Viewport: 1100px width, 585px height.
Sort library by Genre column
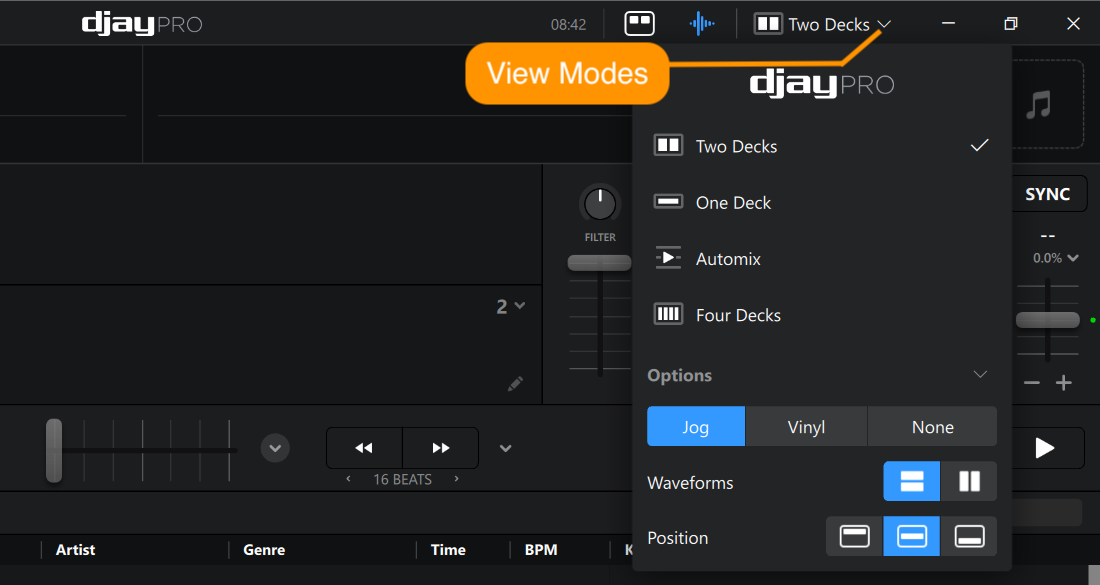click(x=264, y=550)
